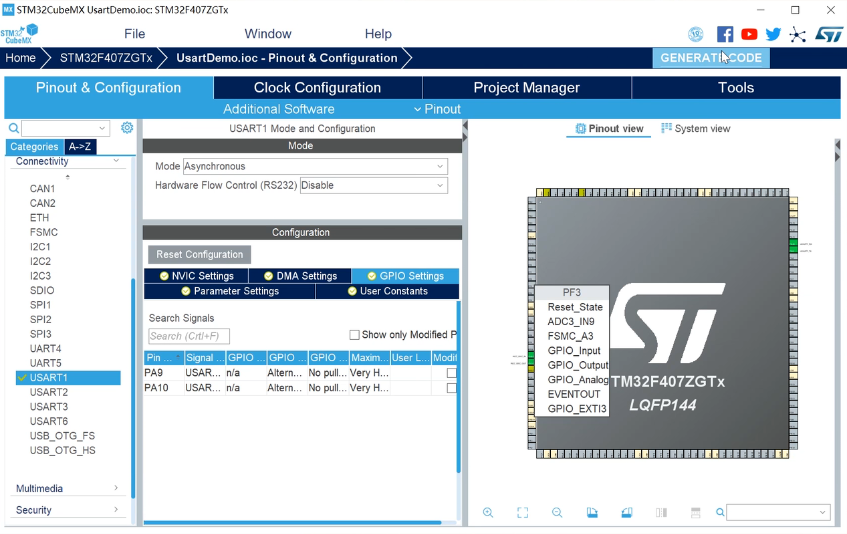847x534 pixels.
Task: Switch to the A->Z list tab
Action: tap(80, 146)
